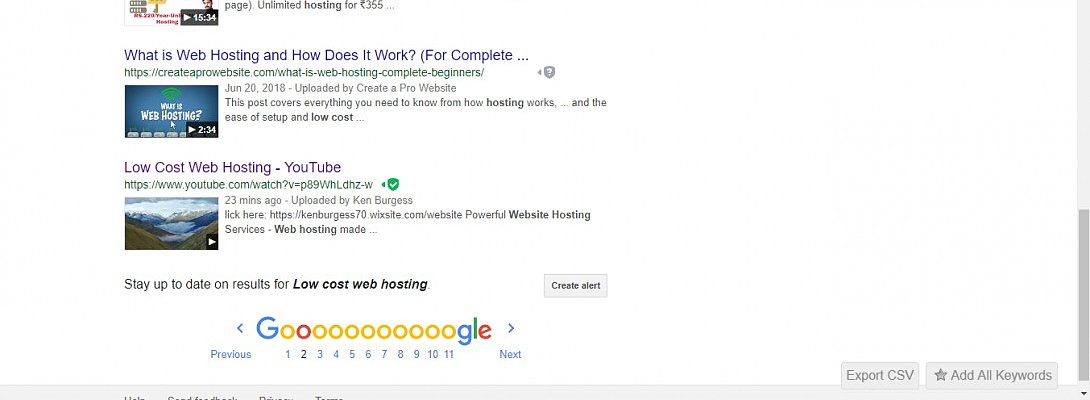The image size is (1090, 400).
Task: Go to results page 1
Action: [288, 354]
